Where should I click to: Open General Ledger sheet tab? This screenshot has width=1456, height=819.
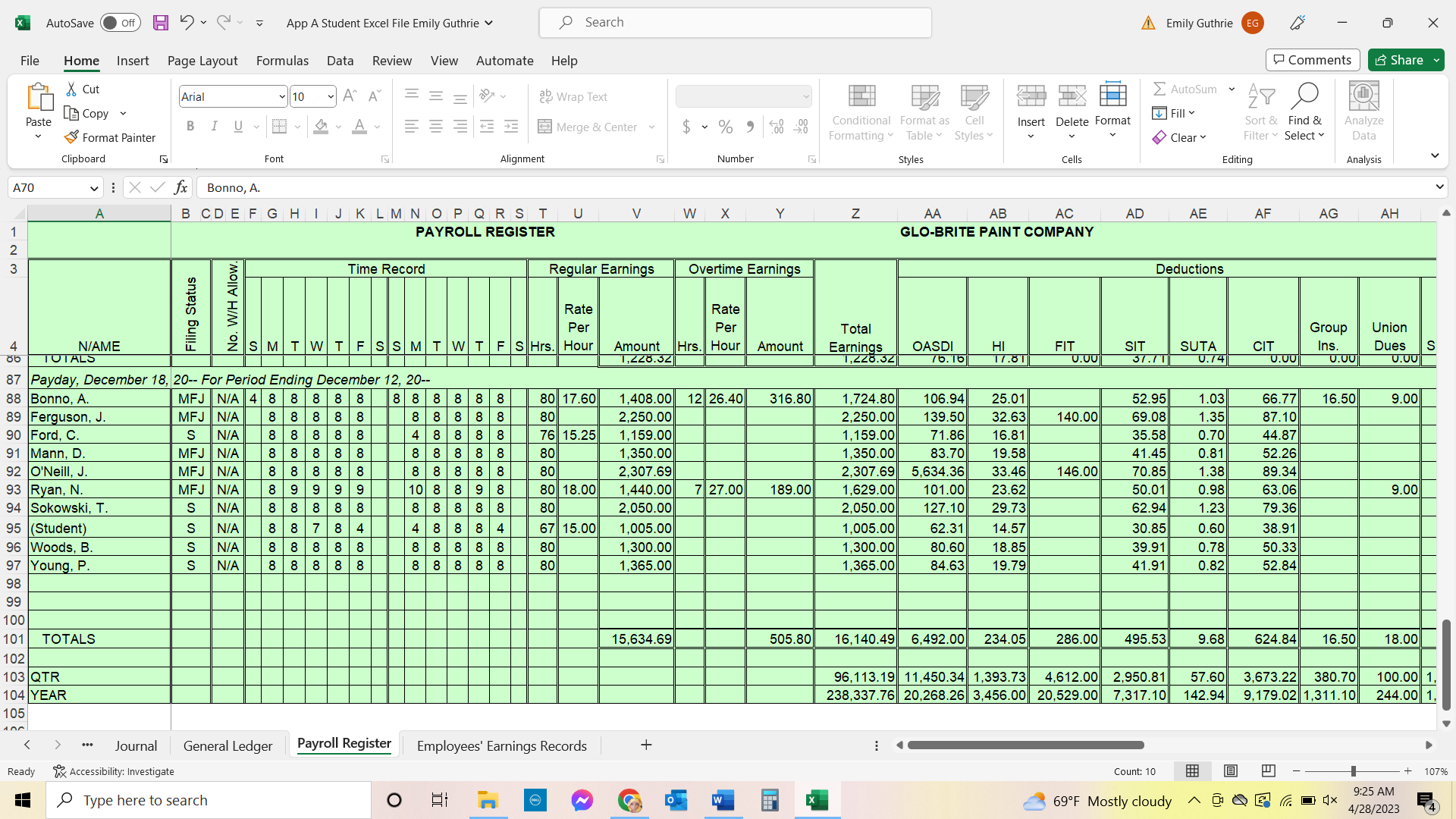[x=227, y=746]
